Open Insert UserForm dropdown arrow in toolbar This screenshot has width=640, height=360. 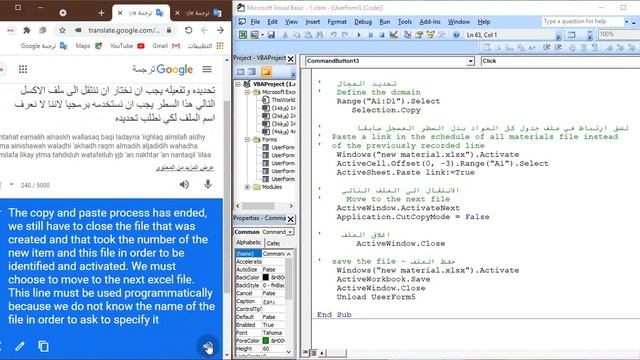[x=262, y=35]
